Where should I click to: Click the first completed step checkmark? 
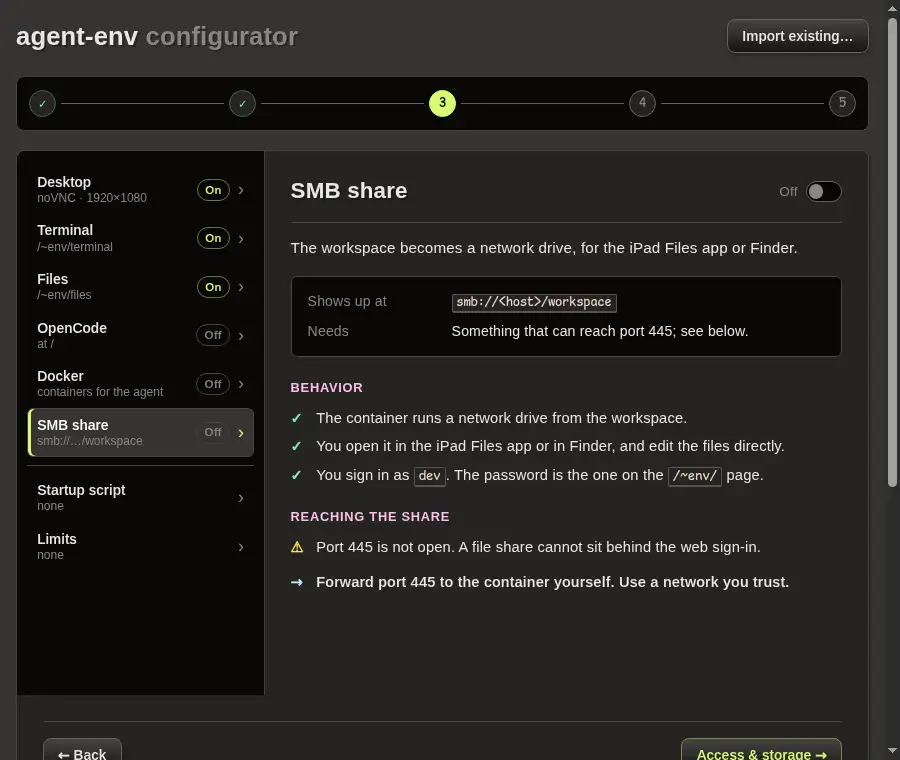click(x=42, y=104)
